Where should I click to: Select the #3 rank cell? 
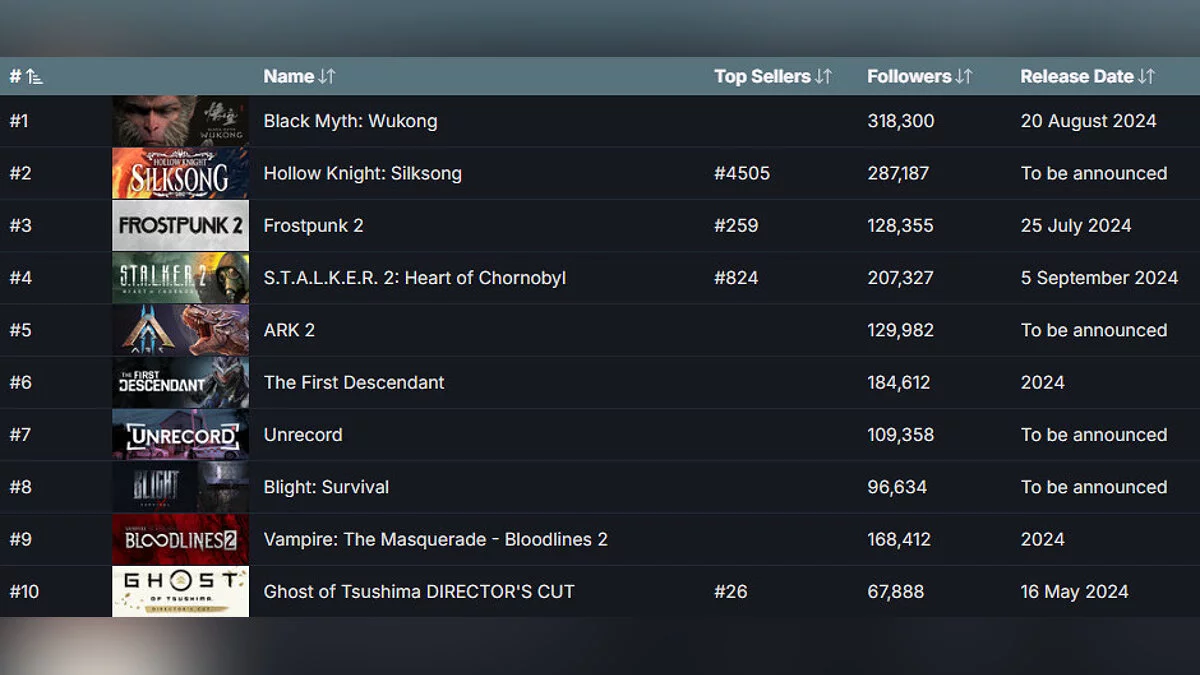tap(20, 225)
